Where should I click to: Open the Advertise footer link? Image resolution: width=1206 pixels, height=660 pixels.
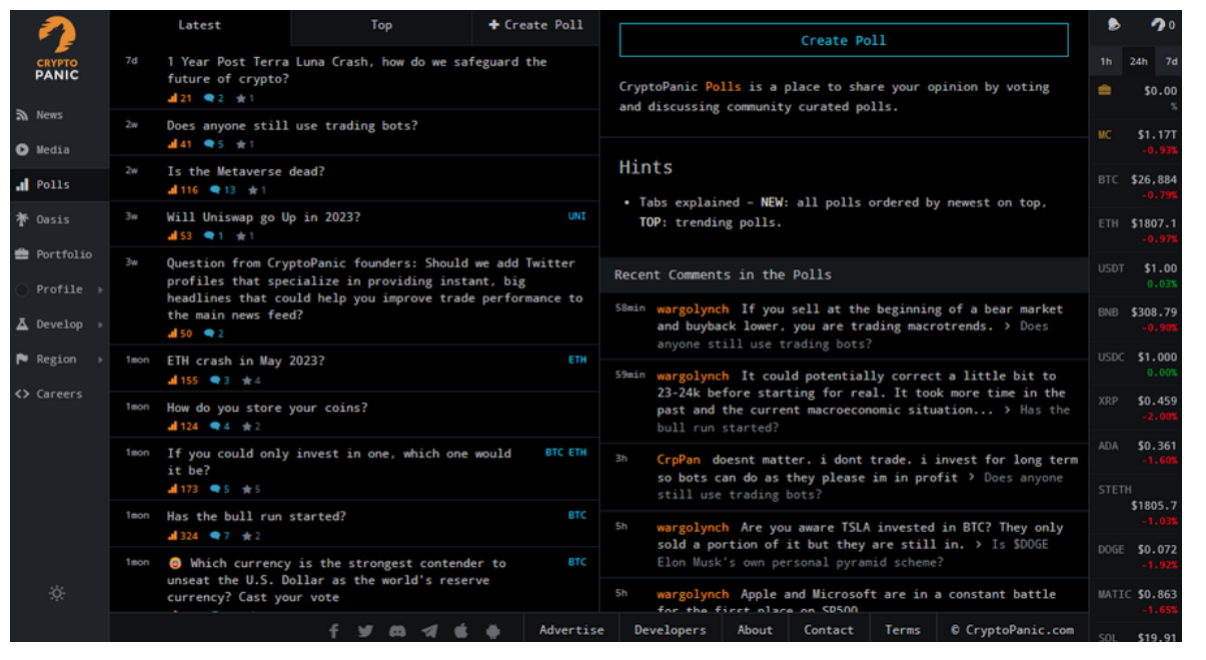click(x=572, y=630)
